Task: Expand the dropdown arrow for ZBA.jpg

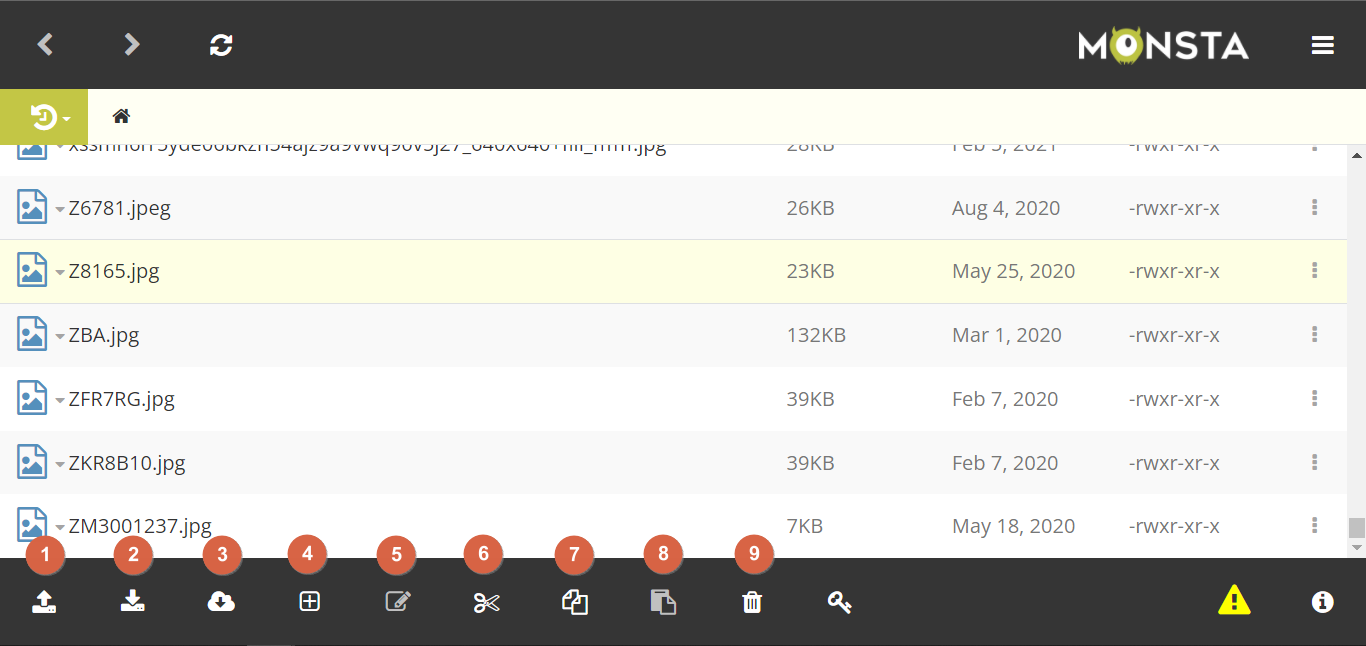Action: pos(60,338)
